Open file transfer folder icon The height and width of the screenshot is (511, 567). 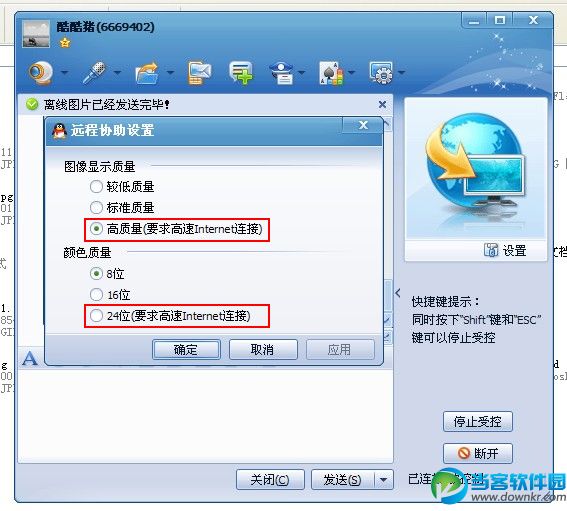coord(147,73)
